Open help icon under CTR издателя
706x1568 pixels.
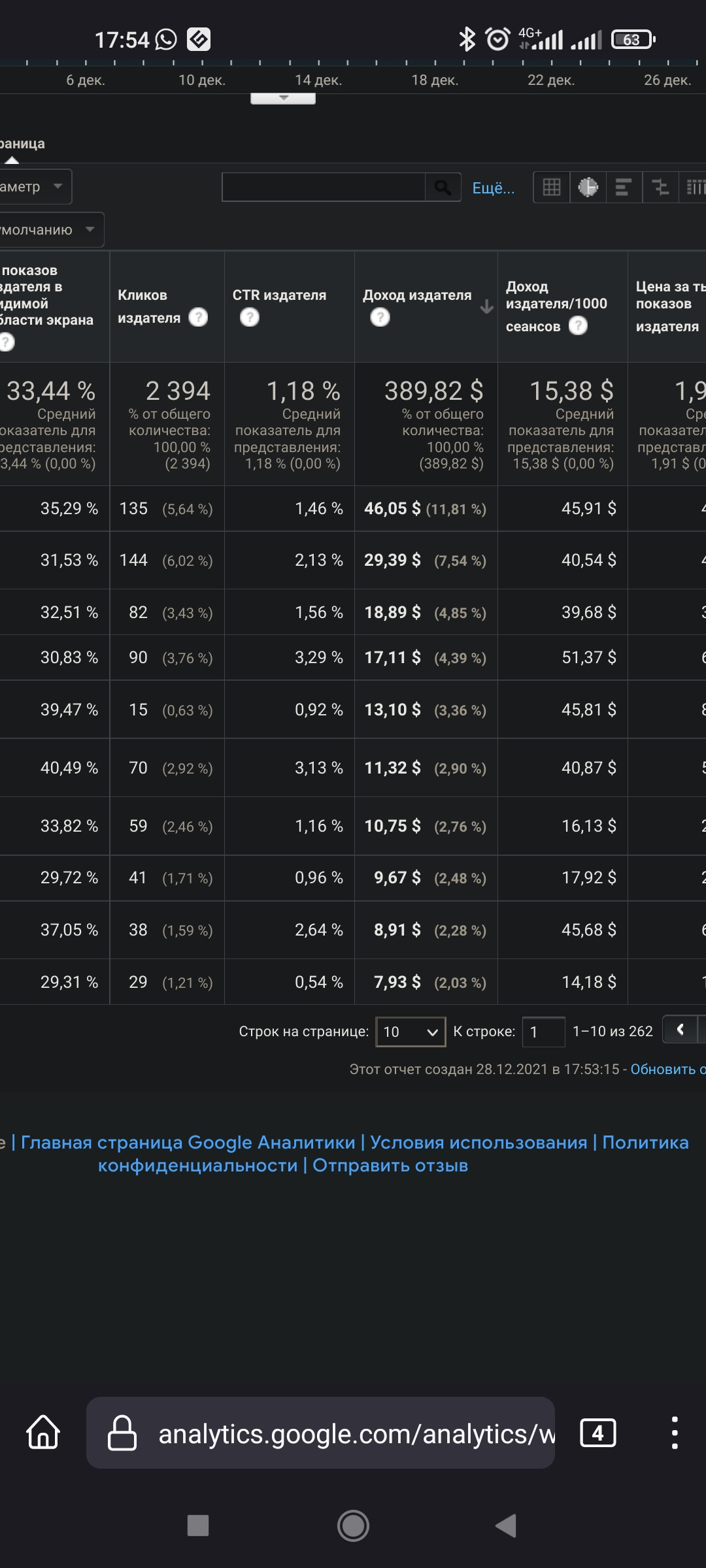point(250,318)
